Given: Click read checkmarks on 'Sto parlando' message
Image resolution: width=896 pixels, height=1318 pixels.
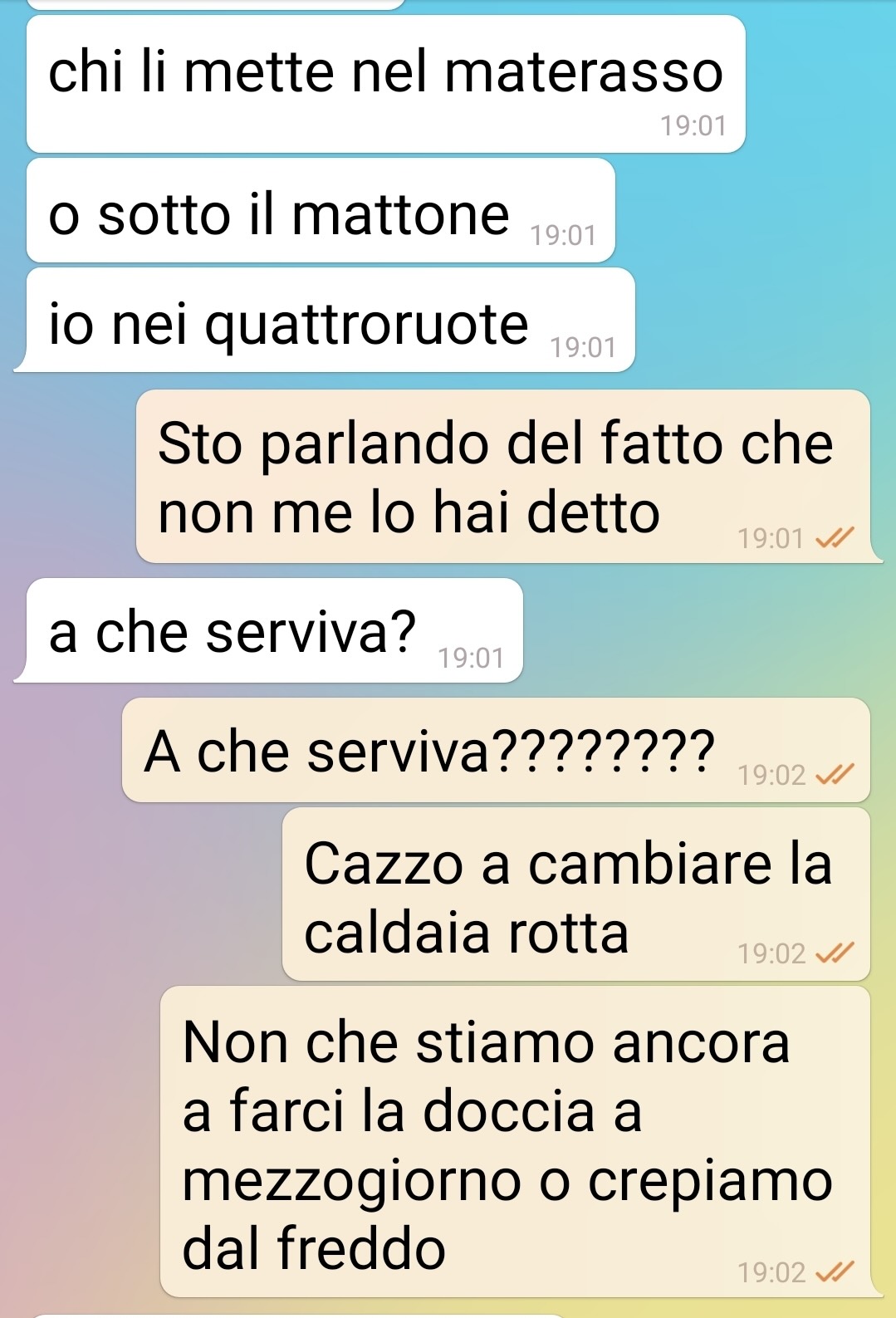Looking at the screenshot, I should click(x=834, y=539).
